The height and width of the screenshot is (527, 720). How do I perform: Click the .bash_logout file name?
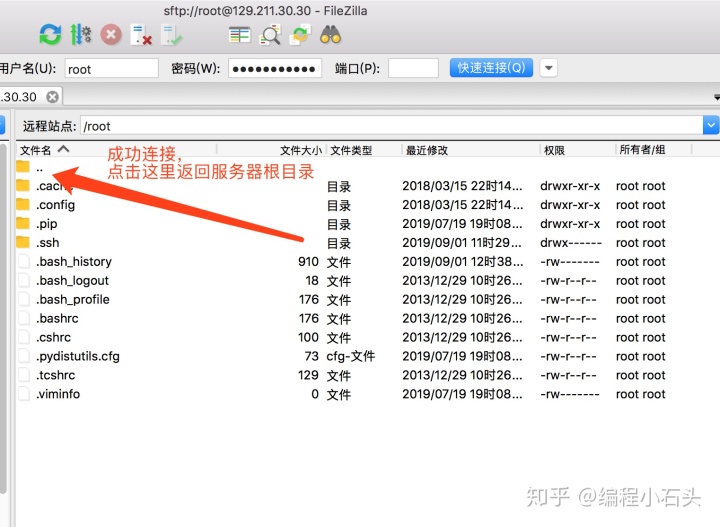coord(73,280)
